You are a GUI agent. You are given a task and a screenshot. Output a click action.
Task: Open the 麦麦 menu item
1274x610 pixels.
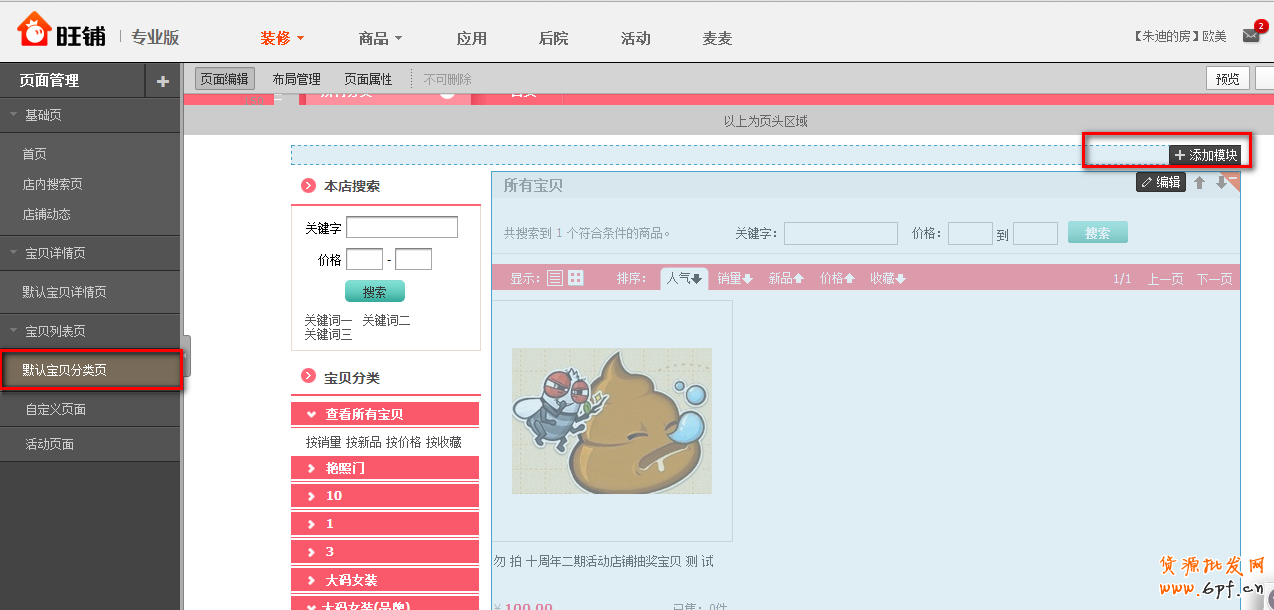pyautogui.click(x=717, y=38)
